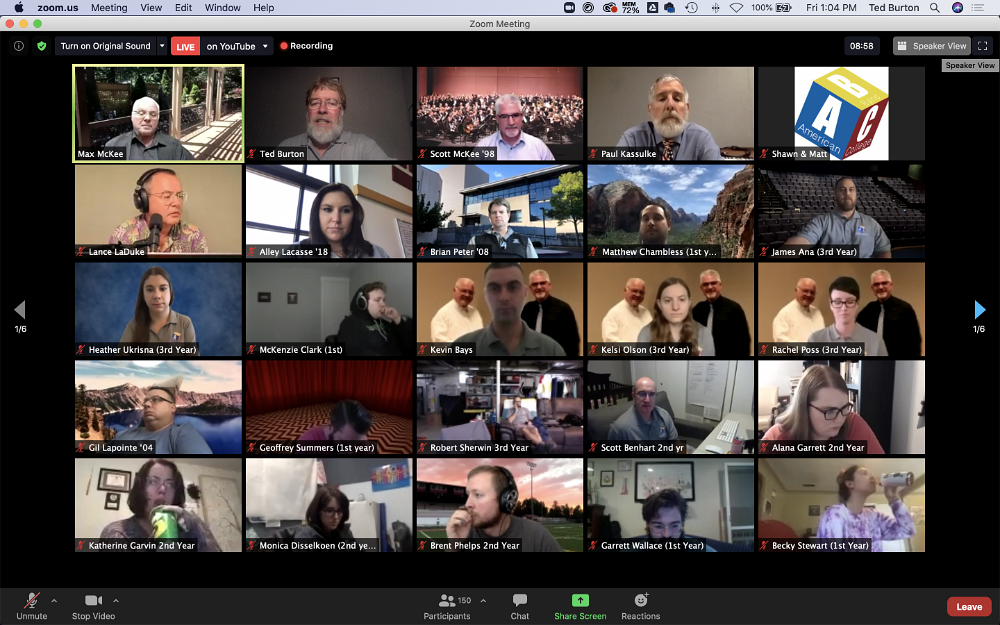Click Spotlight search icon in menu bar

934,8
